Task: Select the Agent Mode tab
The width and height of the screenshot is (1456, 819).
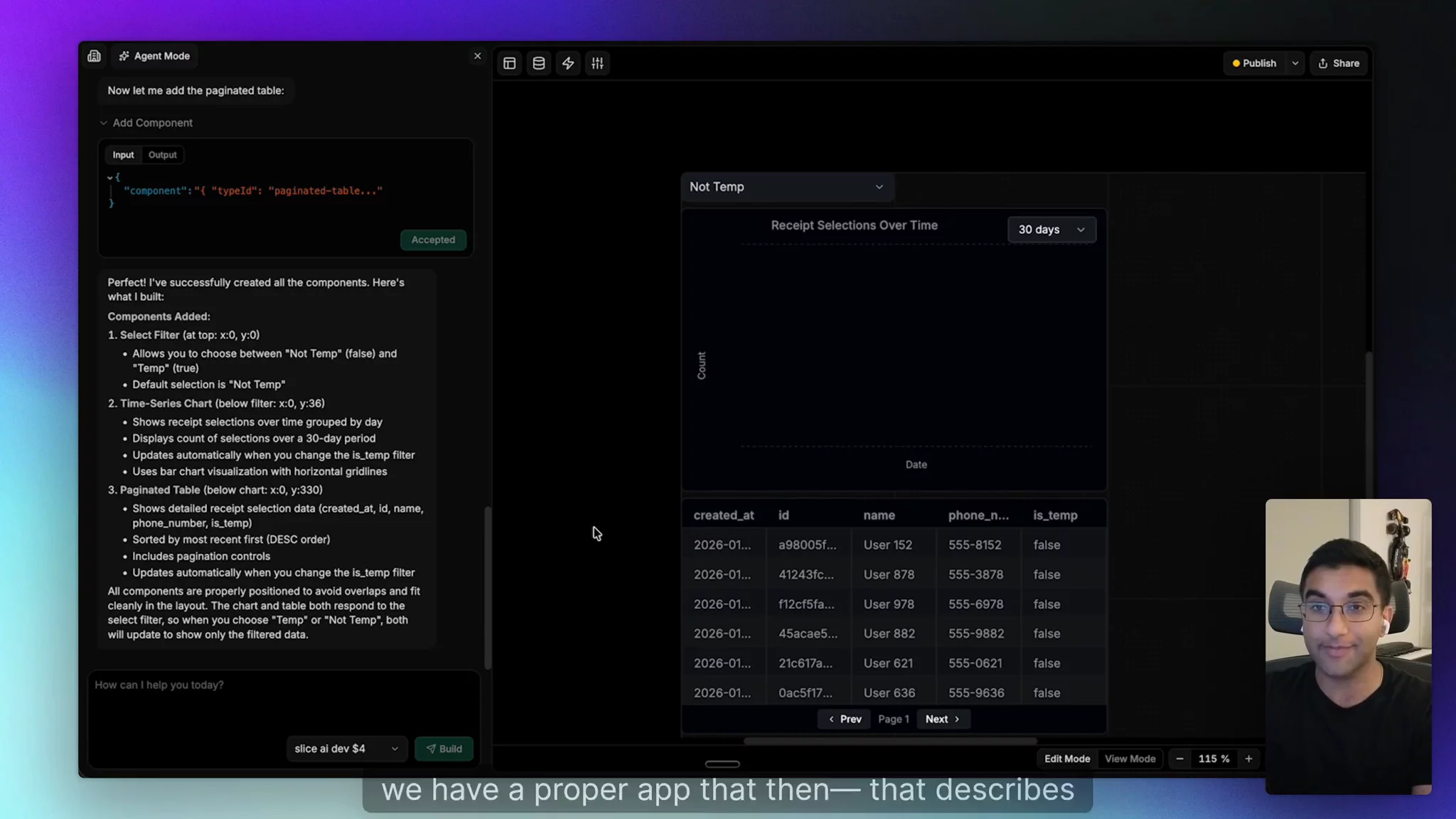Action: (154, 56)
